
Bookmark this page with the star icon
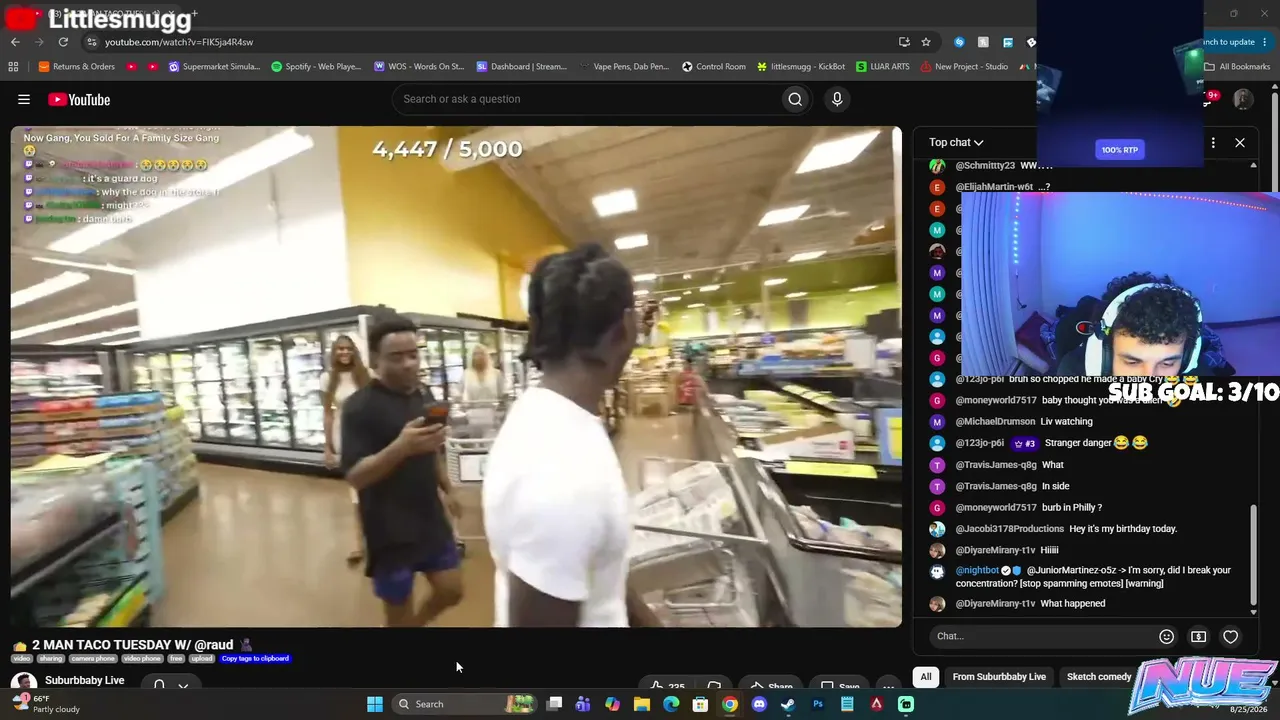926,42
